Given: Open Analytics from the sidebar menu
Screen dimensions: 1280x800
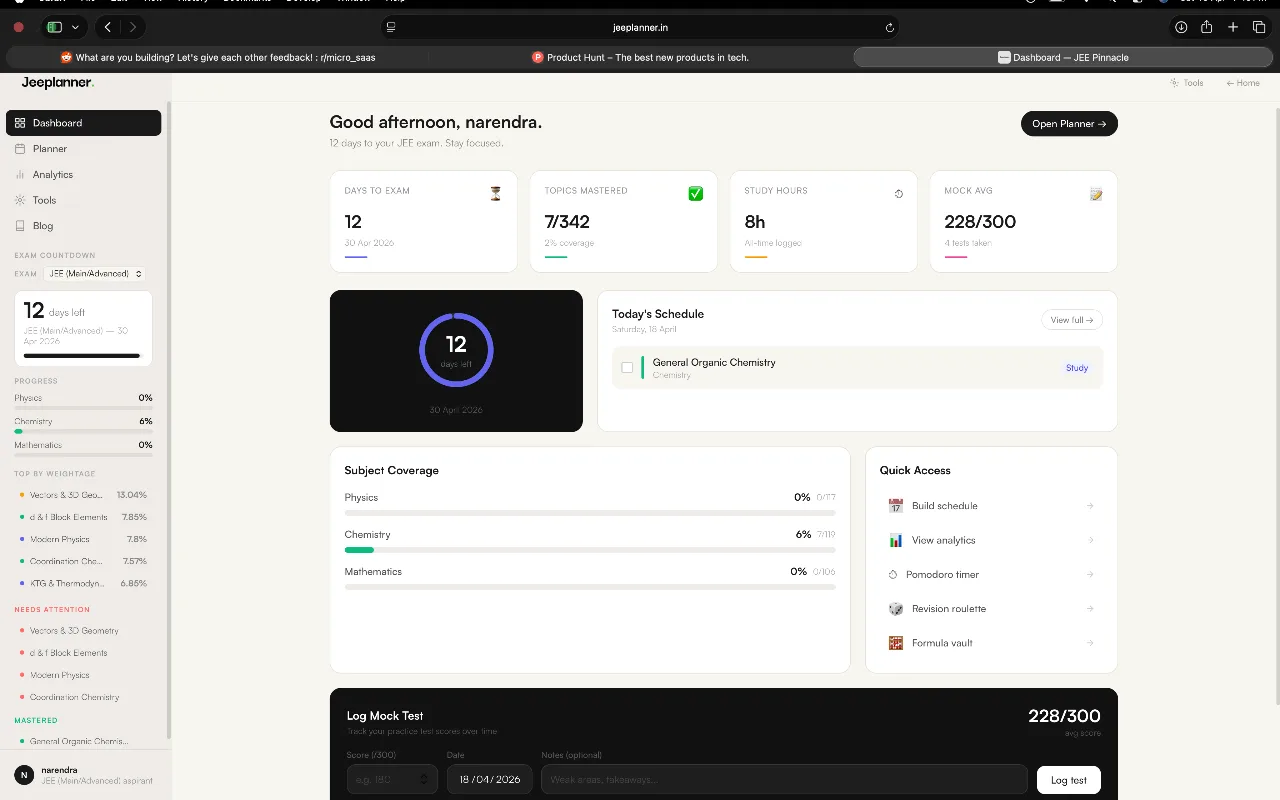Looking at the screenshot, I should (84, 174).
